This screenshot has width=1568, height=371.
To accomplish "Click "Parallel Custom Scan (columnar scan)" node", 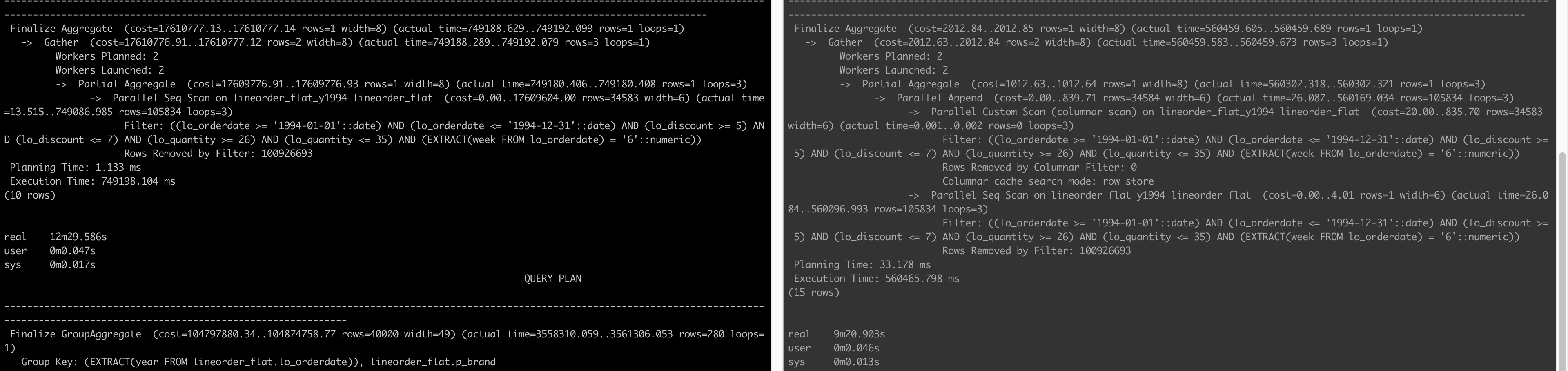I will [1022, 112].
